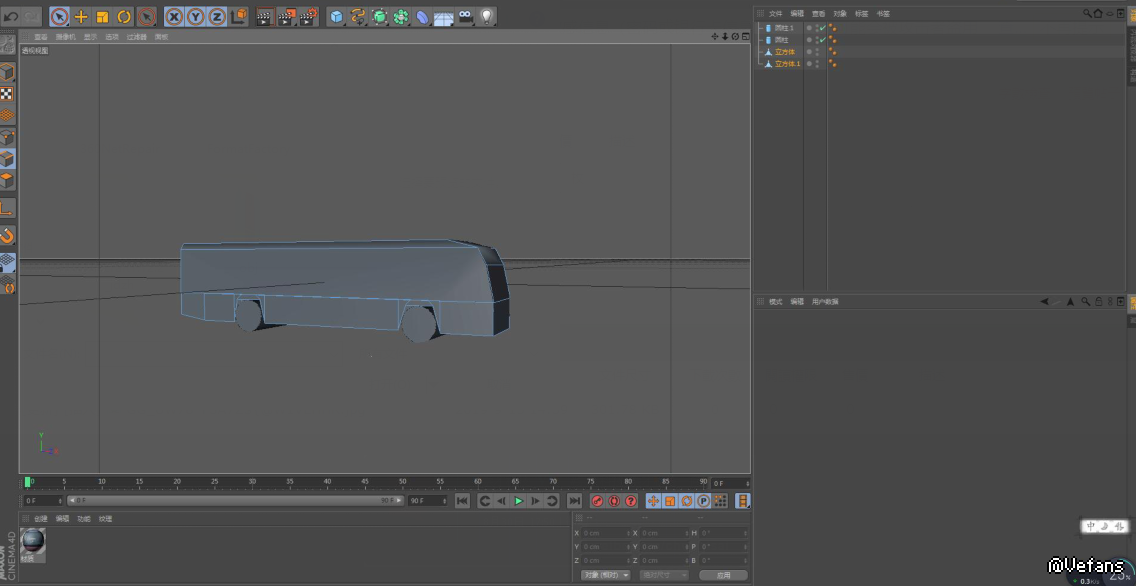1136x586 pixels.
Task: Open the 对象(相对) coordinate mode dropdown
Action: pos(606,575)
